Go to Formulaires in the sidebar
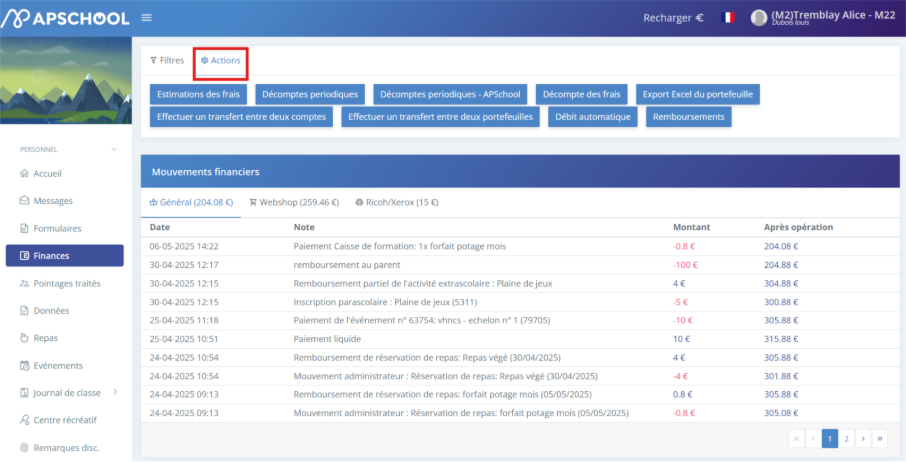 point(57,228)
